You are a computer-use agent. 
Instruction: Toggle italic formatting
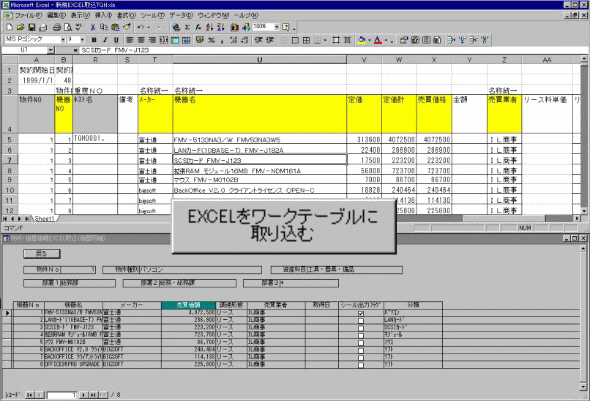[x=105, y=40]
